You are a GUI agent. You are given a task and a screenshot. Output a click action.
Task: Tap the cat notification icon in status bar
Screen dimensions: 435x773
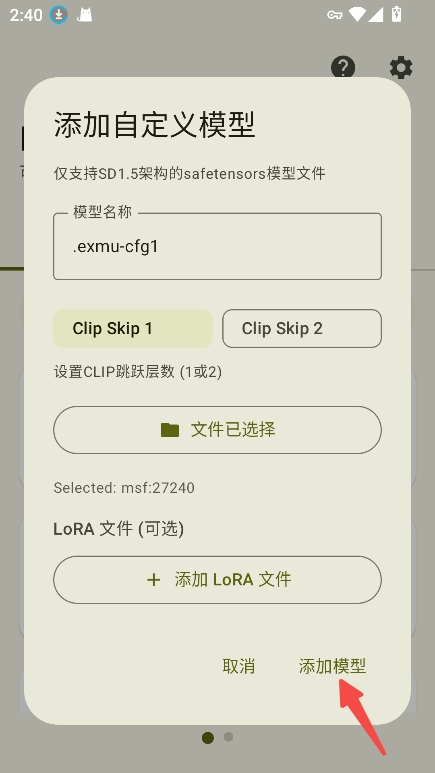(x=85, y=15)
